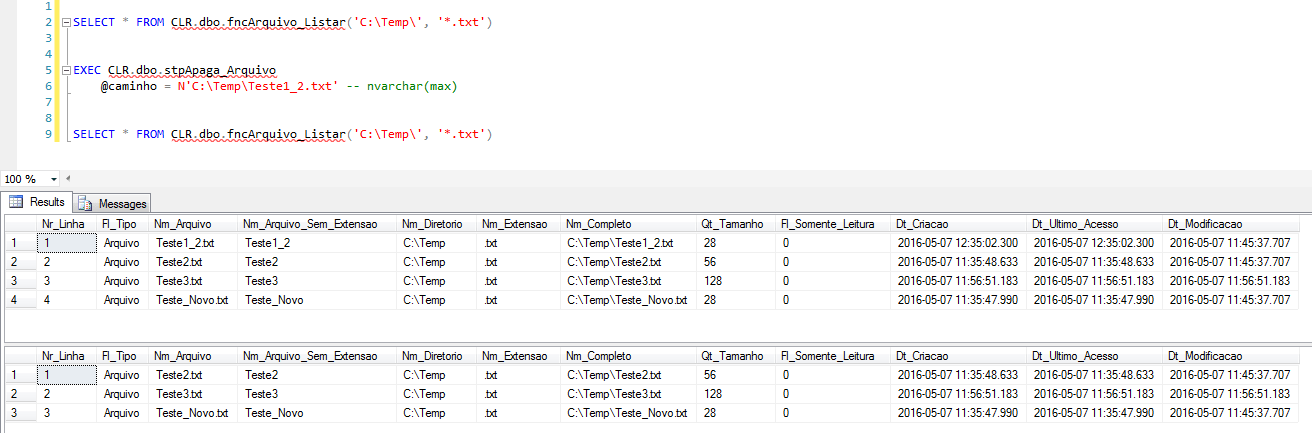Select Fl_Somente_Leitura column header in upper grid

coord(833,224)
